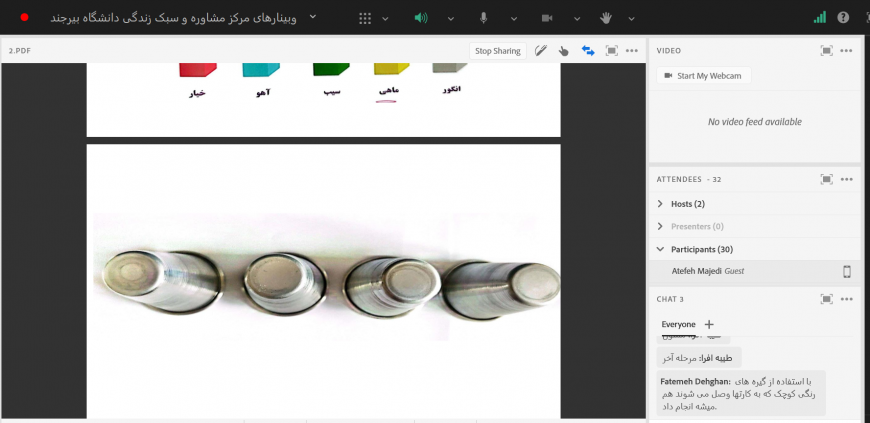Click the word ماهی under the yellow block
The height and width of the screenshot is (423, 870).
point(388,90)
